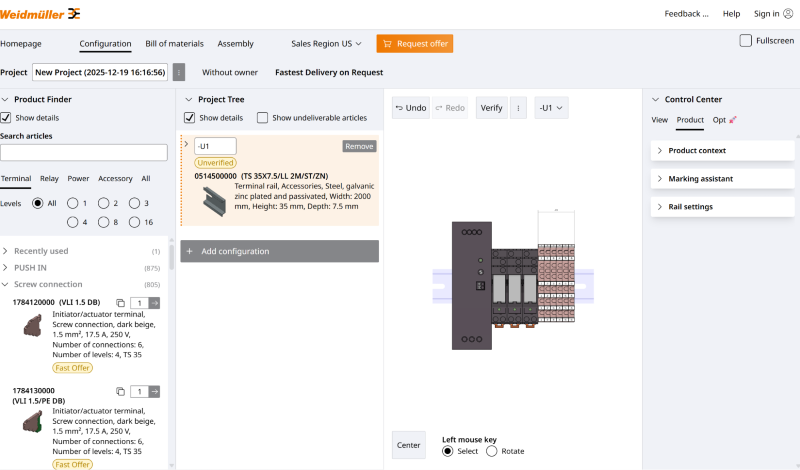
Task: Switch to Relay article tab
Action: tap(49, 179)
